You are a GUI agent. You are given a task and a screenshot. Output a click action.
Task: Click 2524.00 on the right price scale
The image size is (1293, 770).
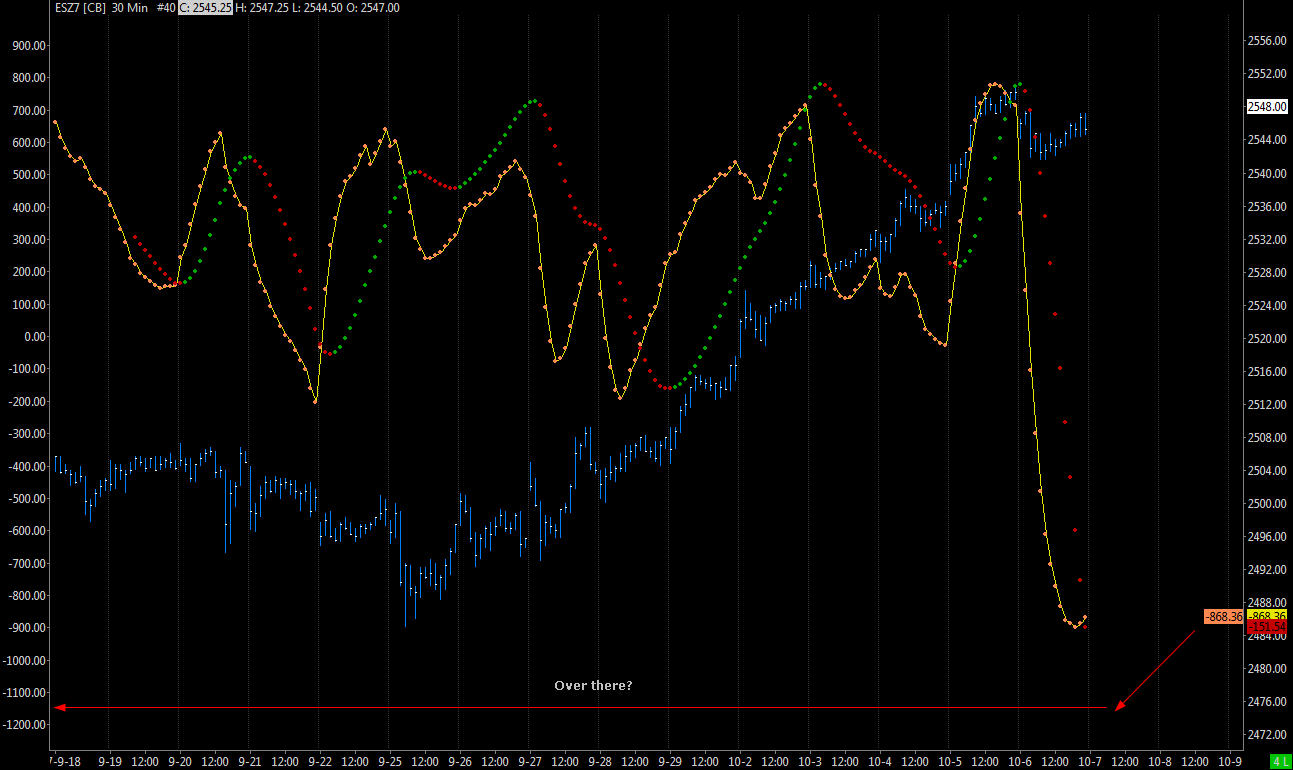pos(1265,305)
